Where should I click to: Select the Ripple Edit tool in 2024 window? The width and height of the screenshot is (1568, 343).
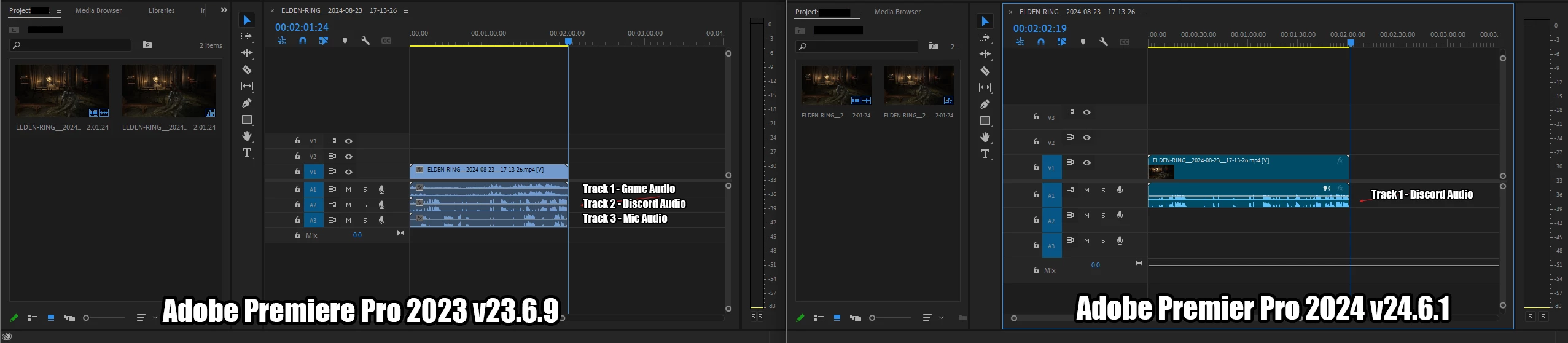[985, 54]
